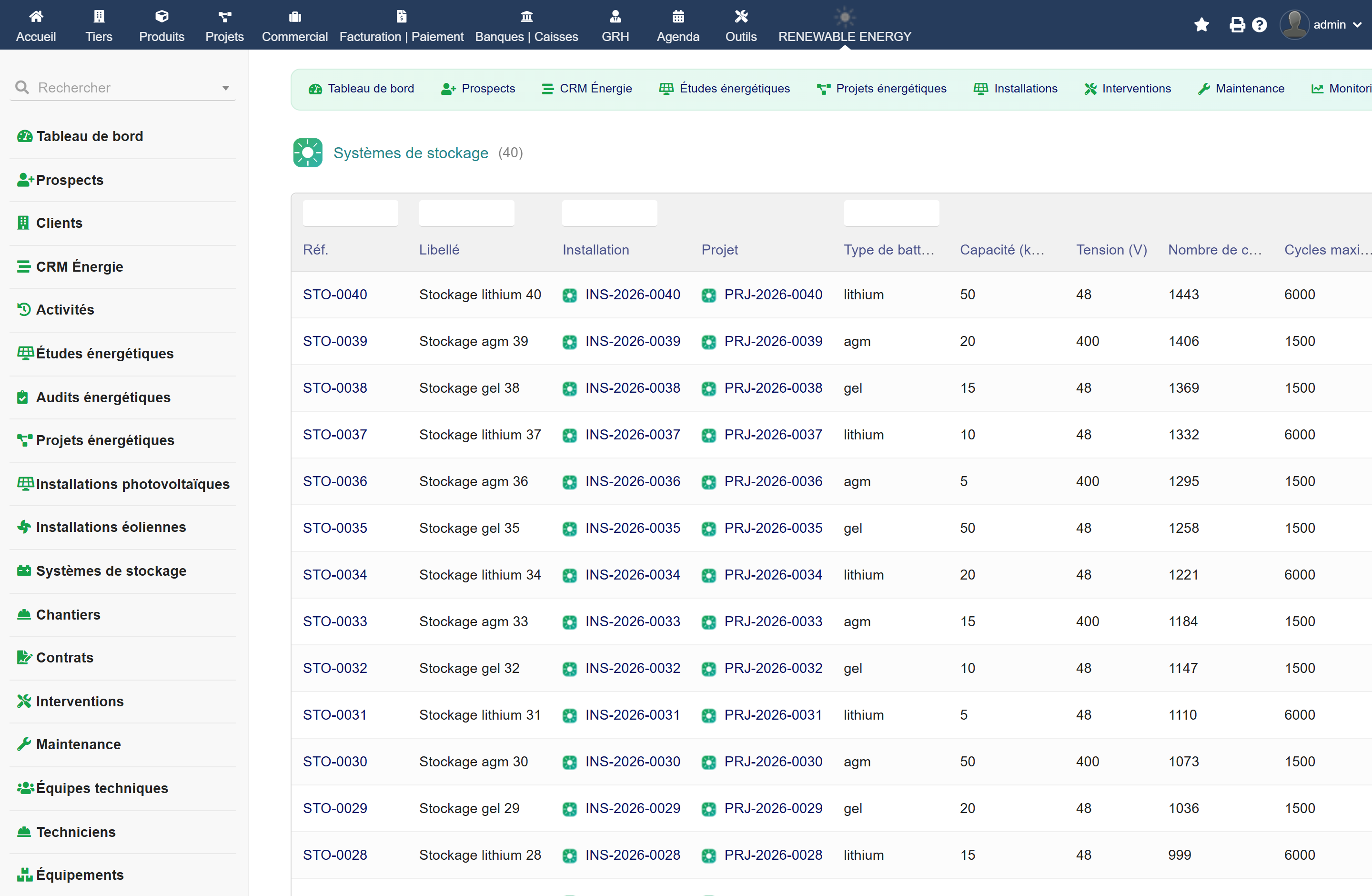1372x896 pixels.
Task: Open the Outils tools icon
Action: click(x=741, y=16)
